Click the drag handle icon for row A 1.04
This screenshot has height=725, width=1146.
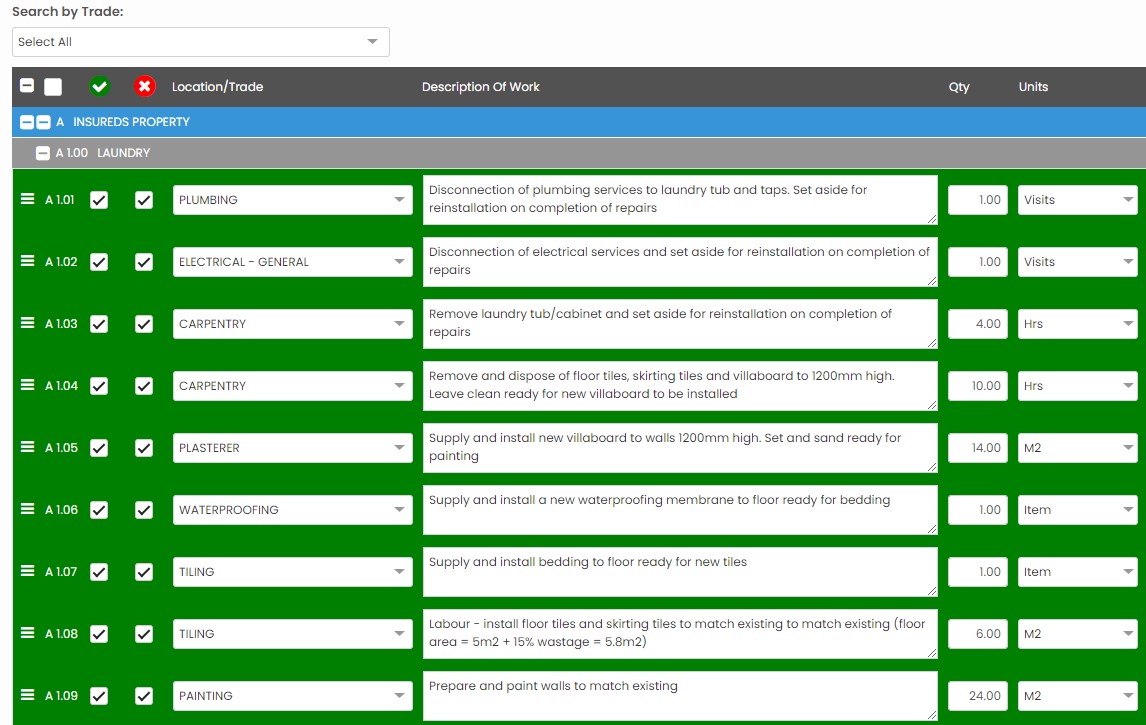[x=28, y=385]
